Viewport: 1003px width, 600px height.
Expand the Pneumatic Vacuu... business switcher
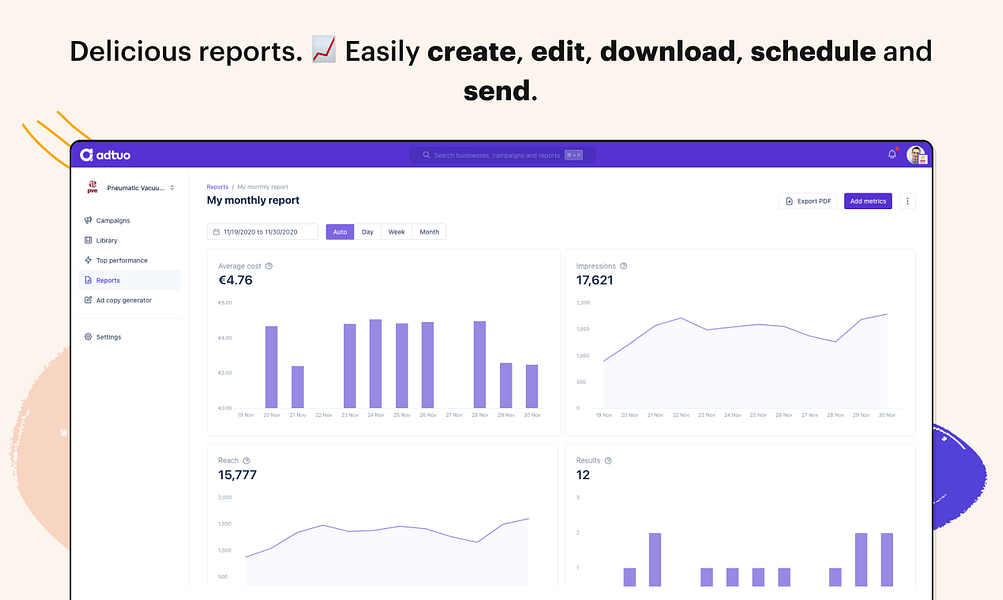[131, 187]
